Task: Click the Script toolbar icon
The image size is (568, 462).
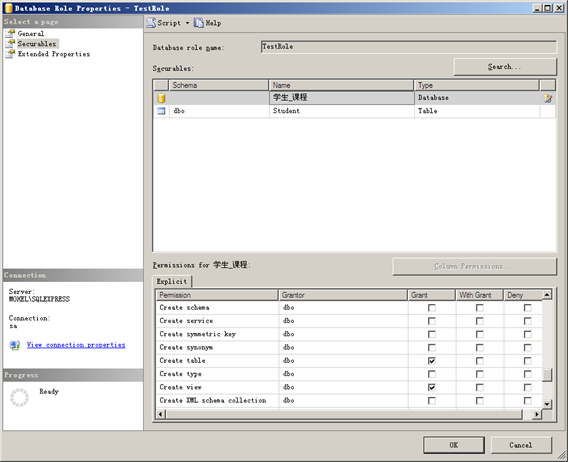Action: pyautogui.click(x=151, y=23)
